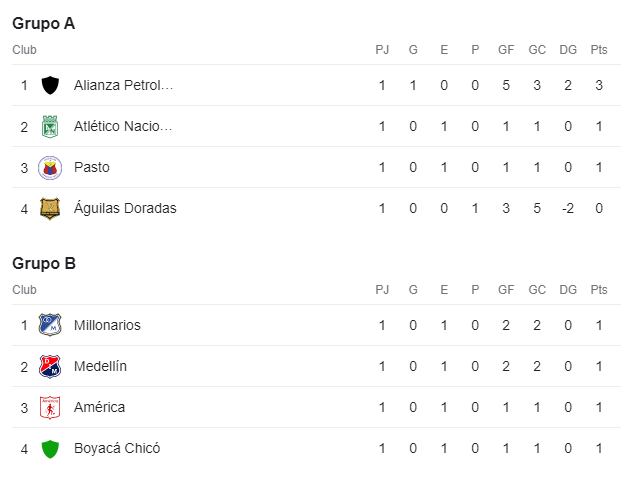Click the Alianza Petrolera black shield crest

50,85
